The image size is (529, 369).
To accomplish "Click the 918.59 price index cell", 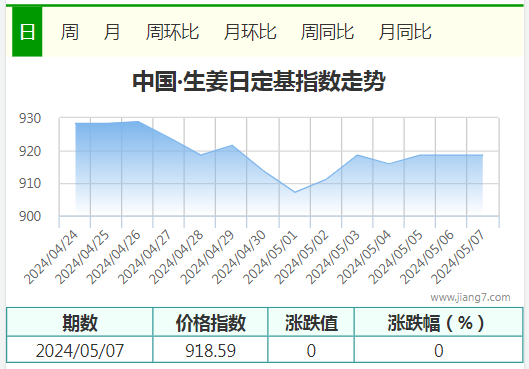I will [211, 350].
